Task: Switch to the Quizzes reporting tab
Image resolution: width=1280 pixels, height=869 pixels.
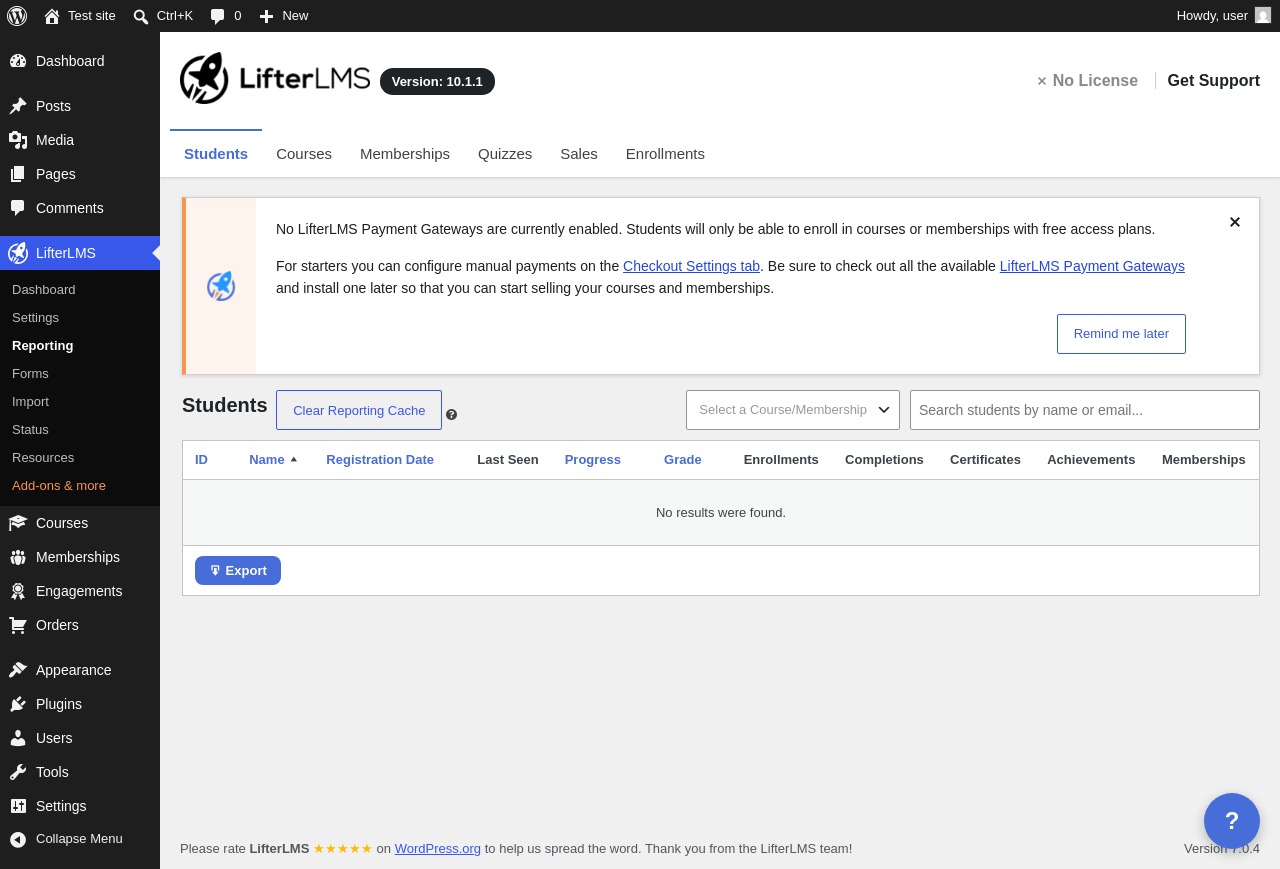Action: click(x=505, y=154)
